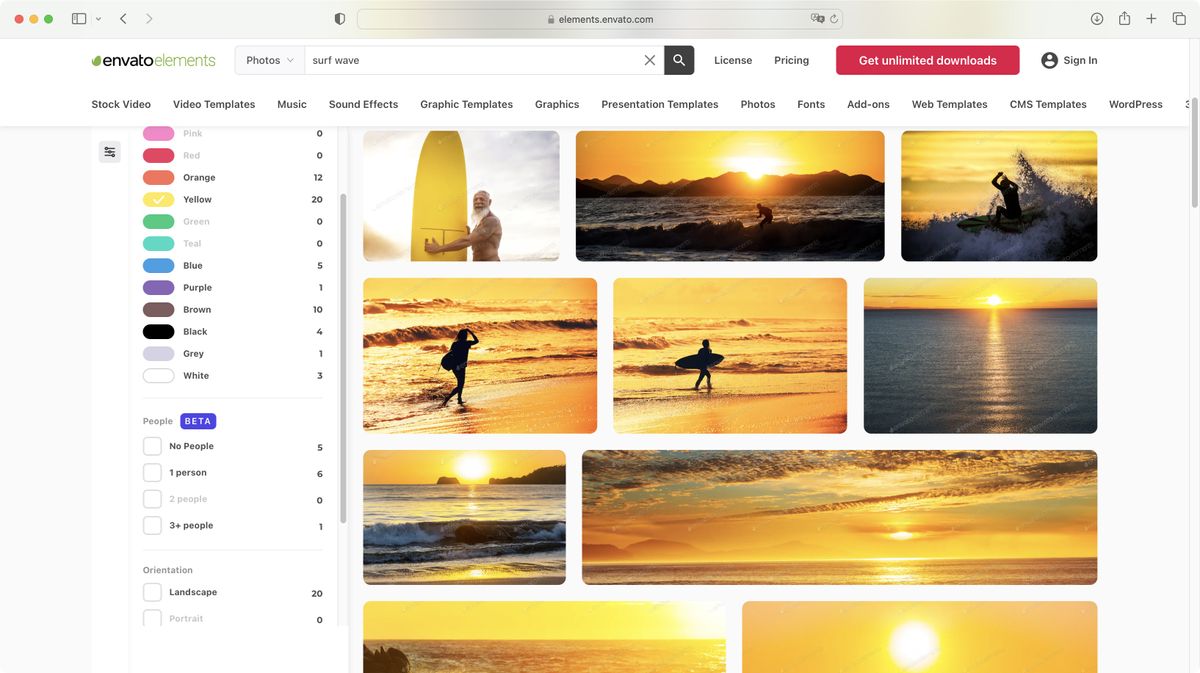Click the privacy shield icon in the toolbar
This screenshot has height=673, width=1200.
tap(338, 18)
